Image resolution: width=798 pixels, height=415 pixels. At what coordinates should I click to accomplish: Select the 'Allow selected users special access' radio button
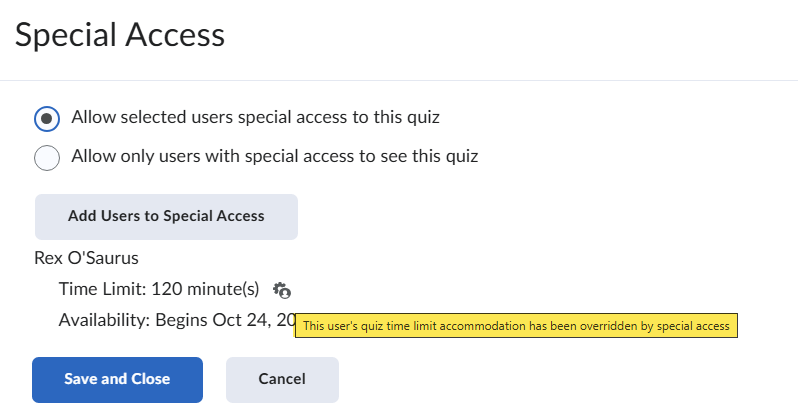click(47, 118)
